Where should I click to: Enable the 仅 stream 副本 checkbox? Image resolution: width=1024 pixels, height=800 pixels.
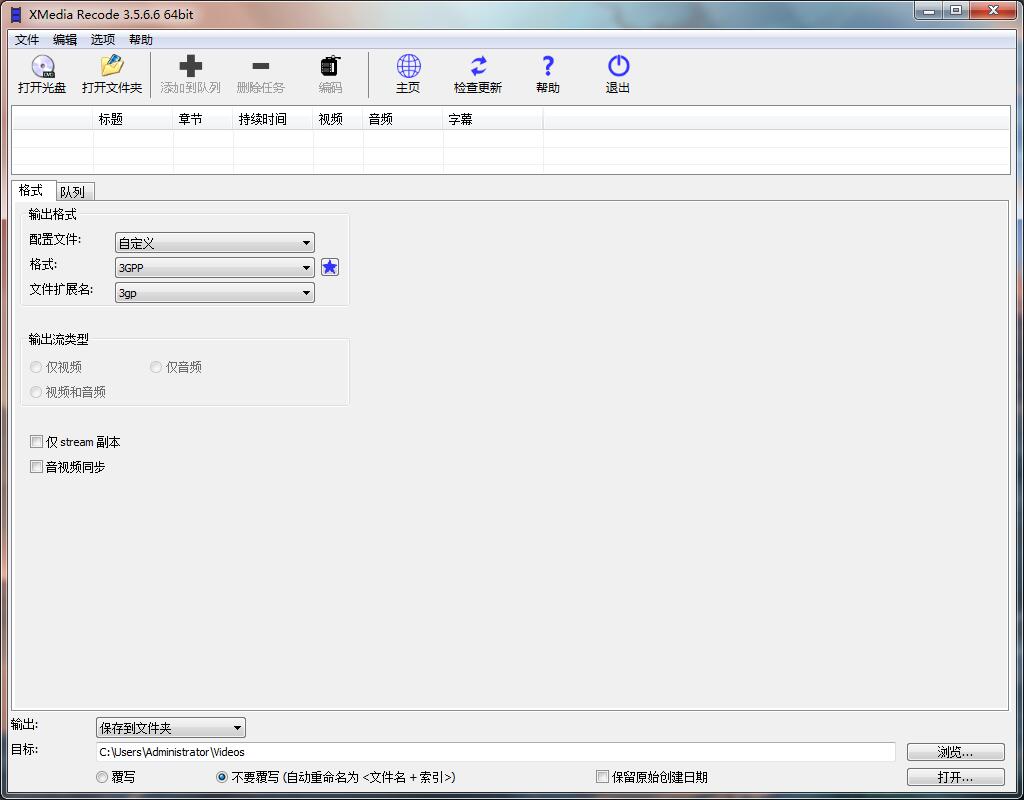click(x=37, y=442)
